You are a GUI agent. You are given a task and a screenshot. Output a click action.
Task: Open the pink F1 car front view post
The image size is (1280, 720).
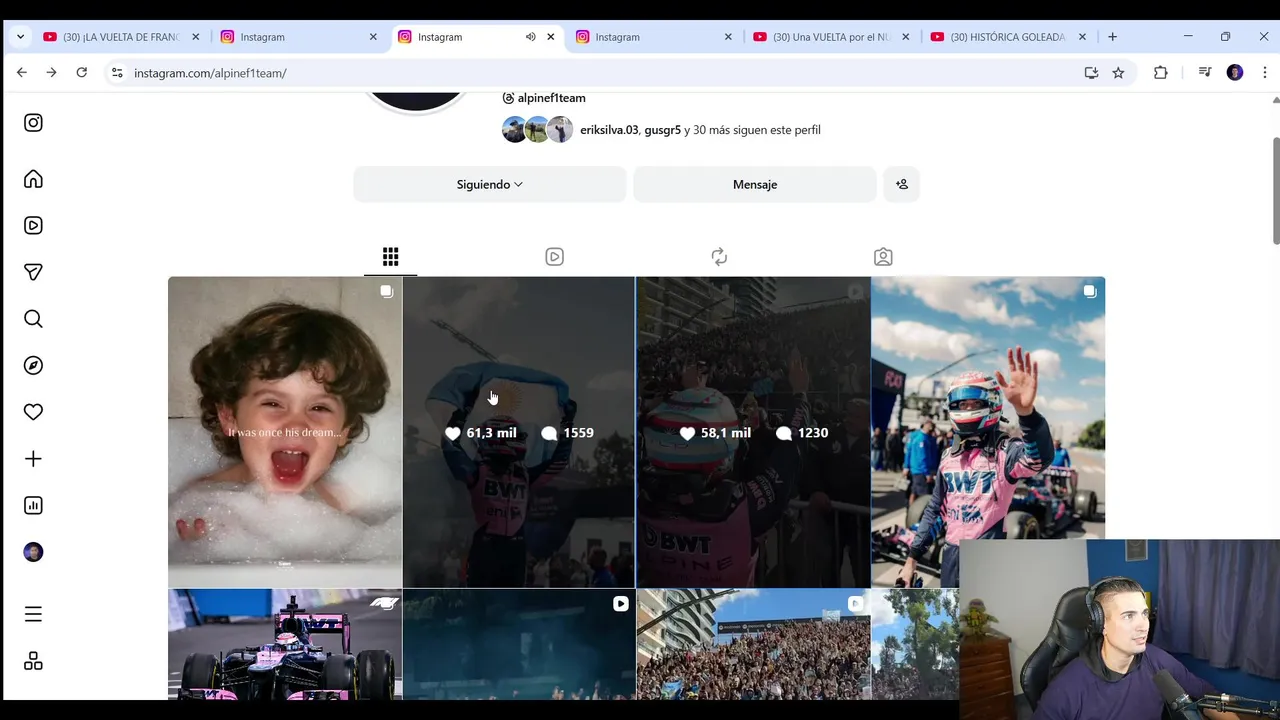pos(284,644)
